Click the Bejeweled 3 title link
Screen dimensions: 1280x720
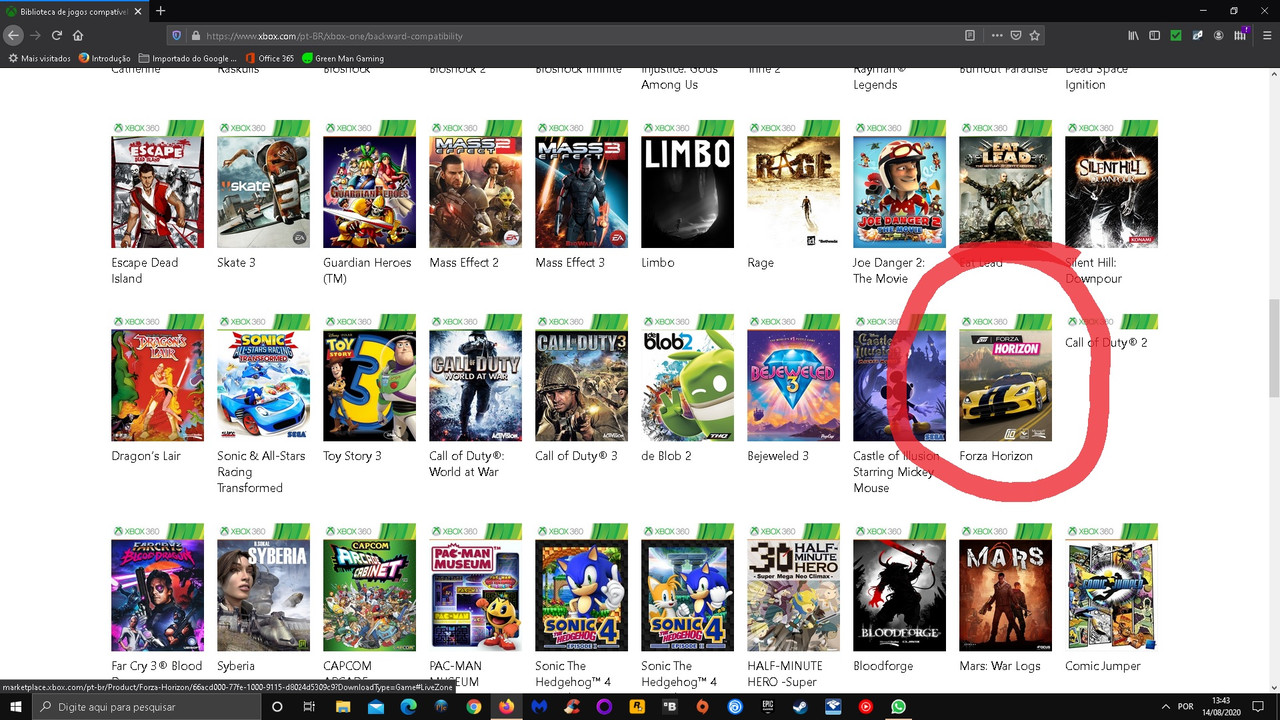coord(778,456)
